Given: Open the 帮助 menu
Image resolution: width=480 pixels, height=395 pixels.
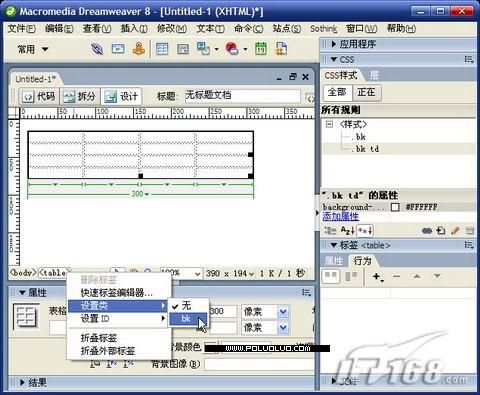Looking at the screenshot, I should pos(401,29).
